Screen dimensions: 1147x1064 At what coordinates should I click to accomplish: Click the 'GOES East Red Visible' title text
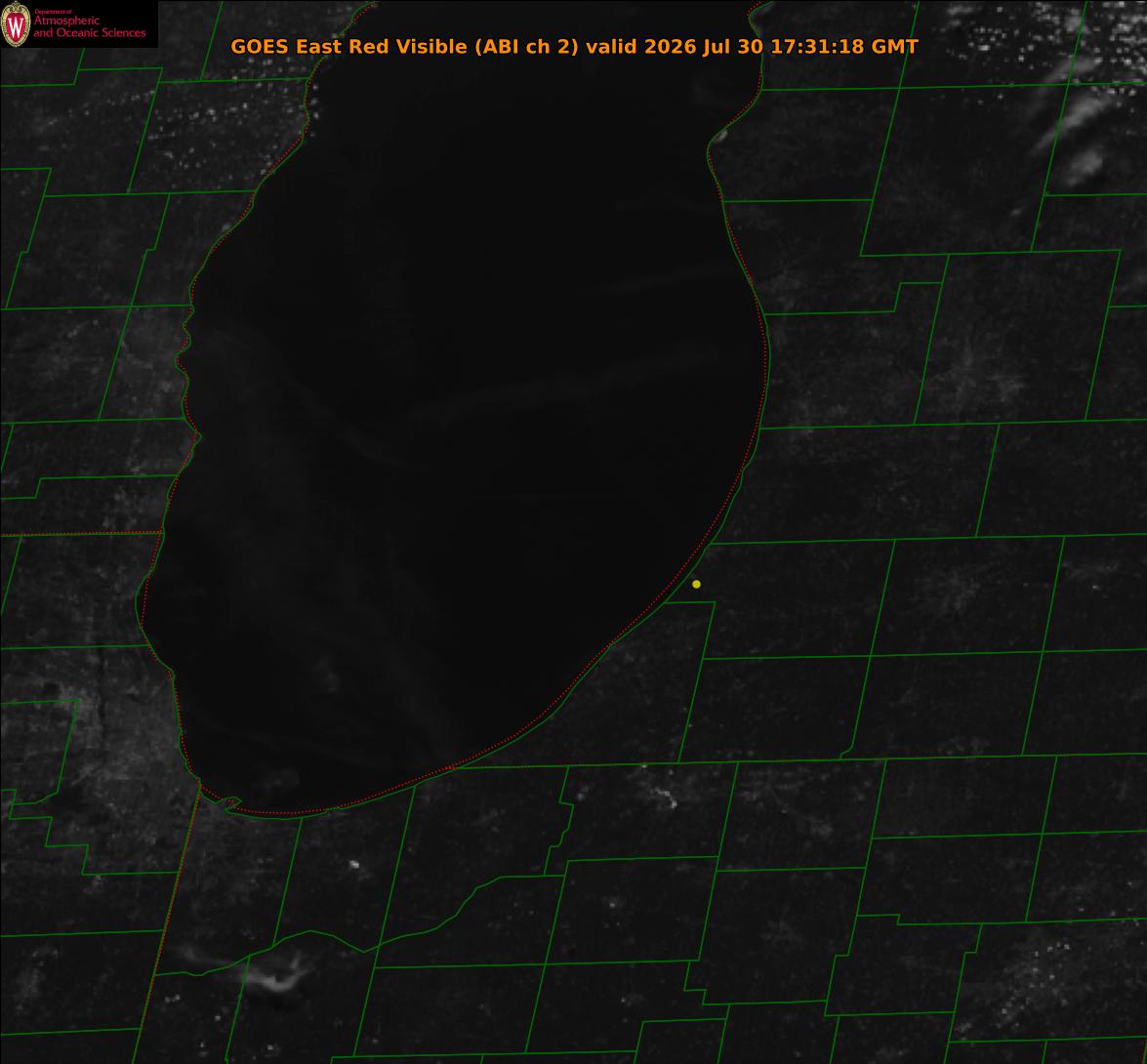coord(348,46)
